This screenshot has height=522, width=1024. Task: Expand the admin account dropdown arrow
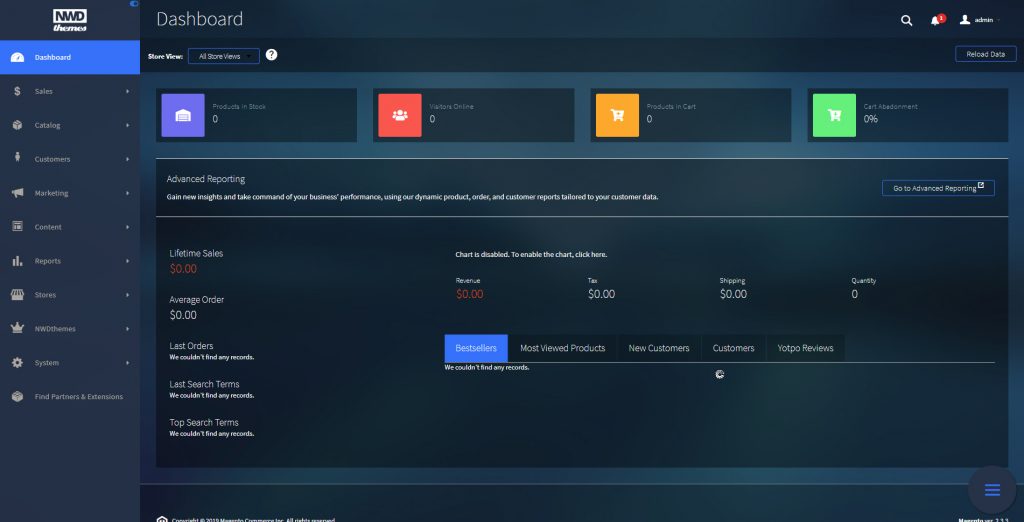tap(999, 20)
